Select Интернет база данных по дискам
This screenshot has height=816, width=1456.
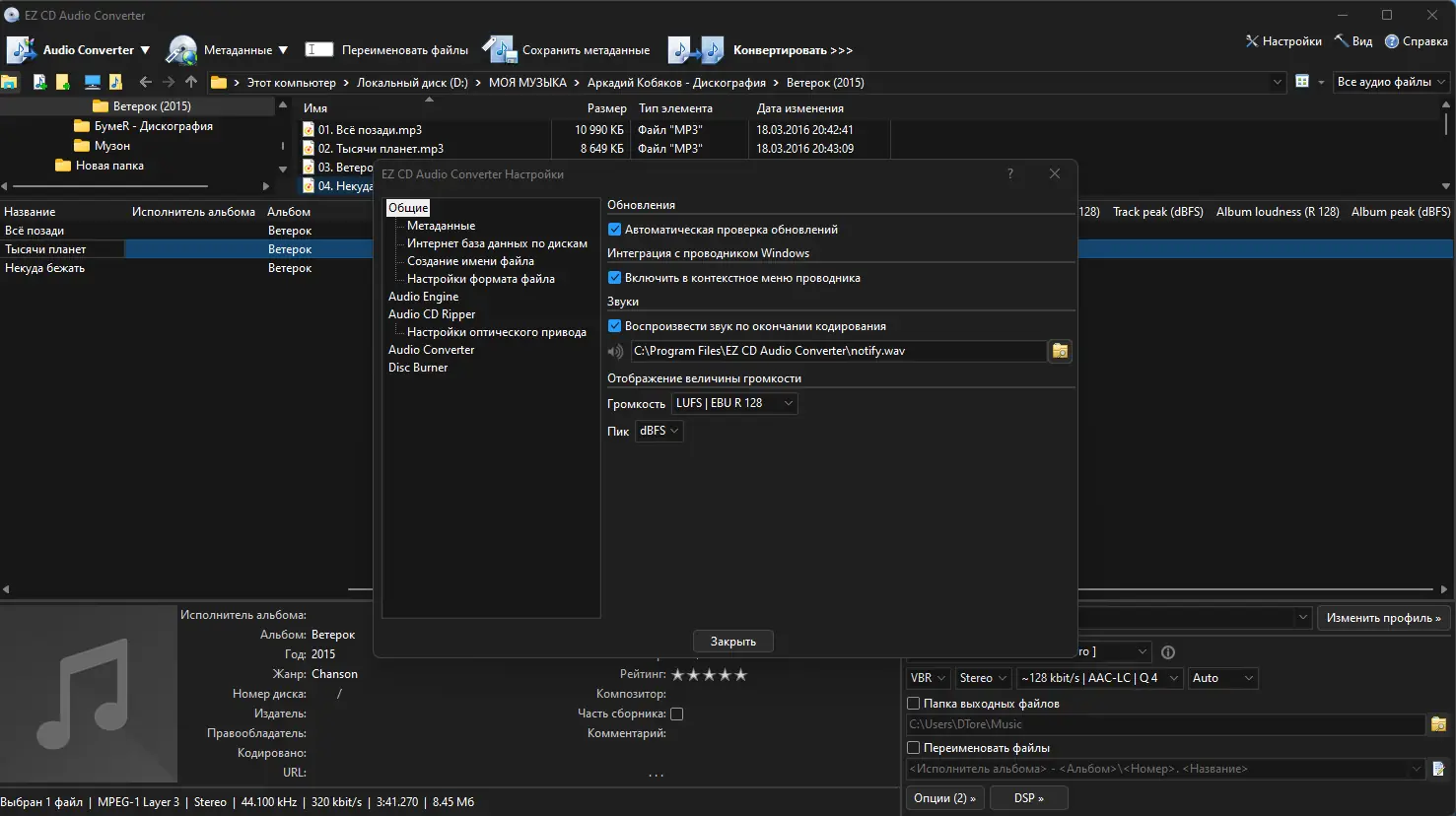497,243
